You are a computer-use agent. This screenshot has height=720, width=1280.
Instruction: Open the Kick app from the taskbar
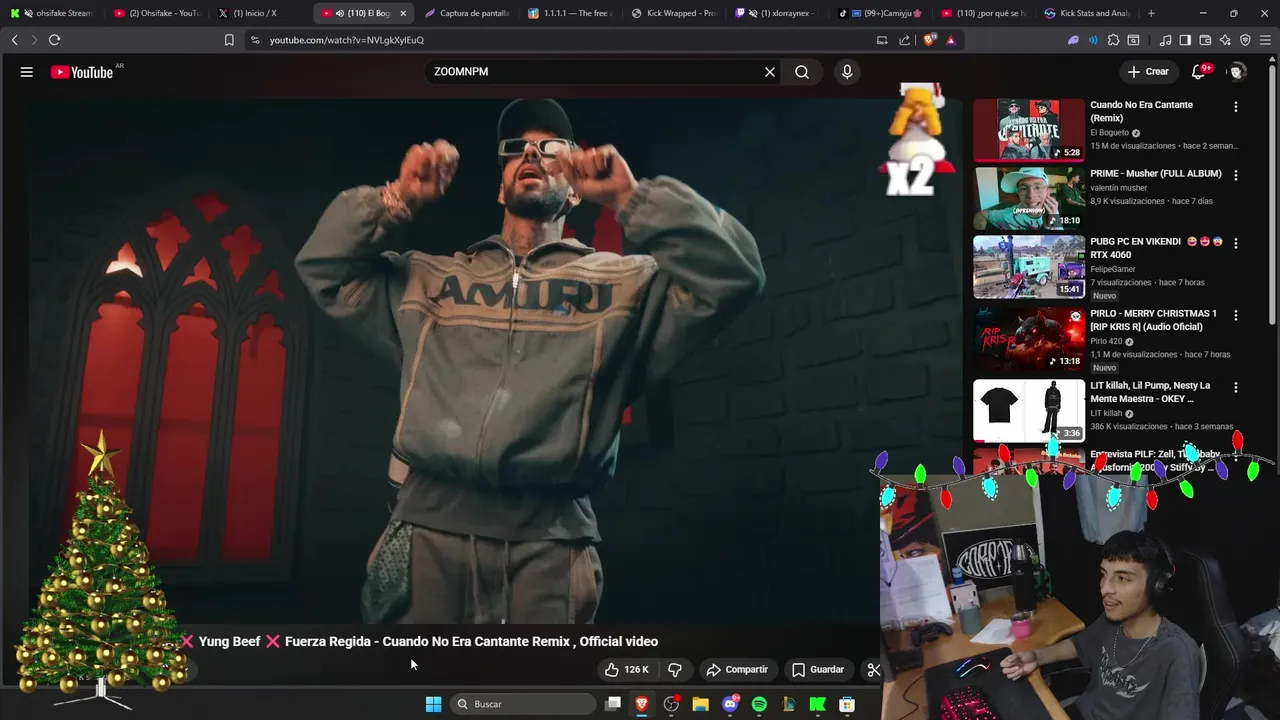[817, 704]
